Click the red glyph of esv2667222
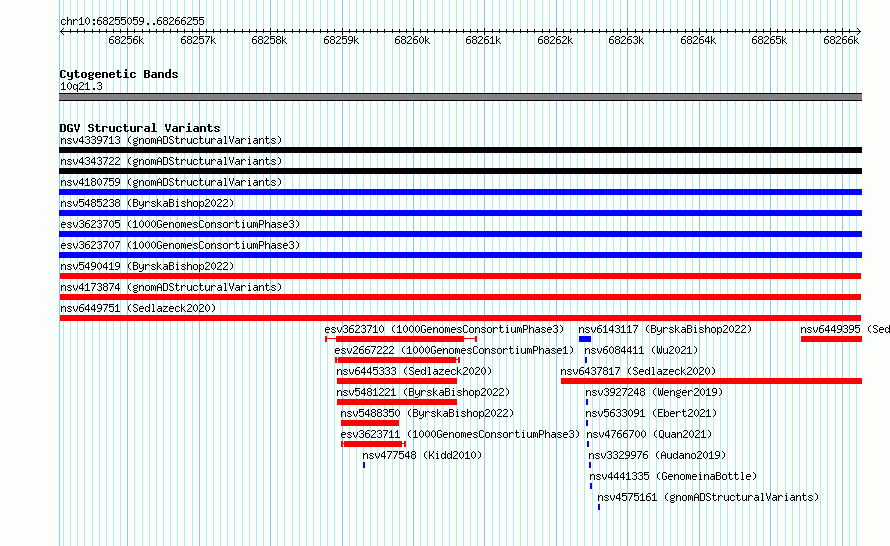 pyautogui.click(x=397, y=360)
